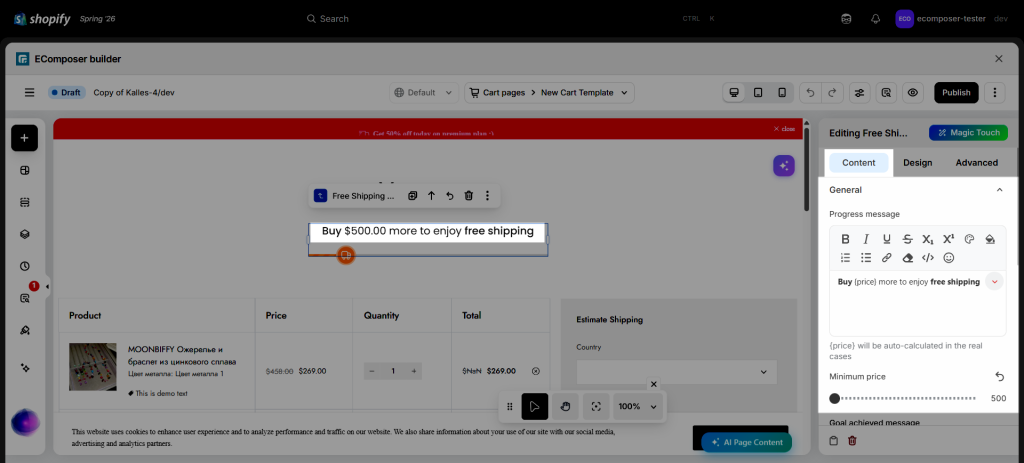Viewport: 1024px width, 463px height.
Task: Preview page with eye icon
Action: (912, 93)
